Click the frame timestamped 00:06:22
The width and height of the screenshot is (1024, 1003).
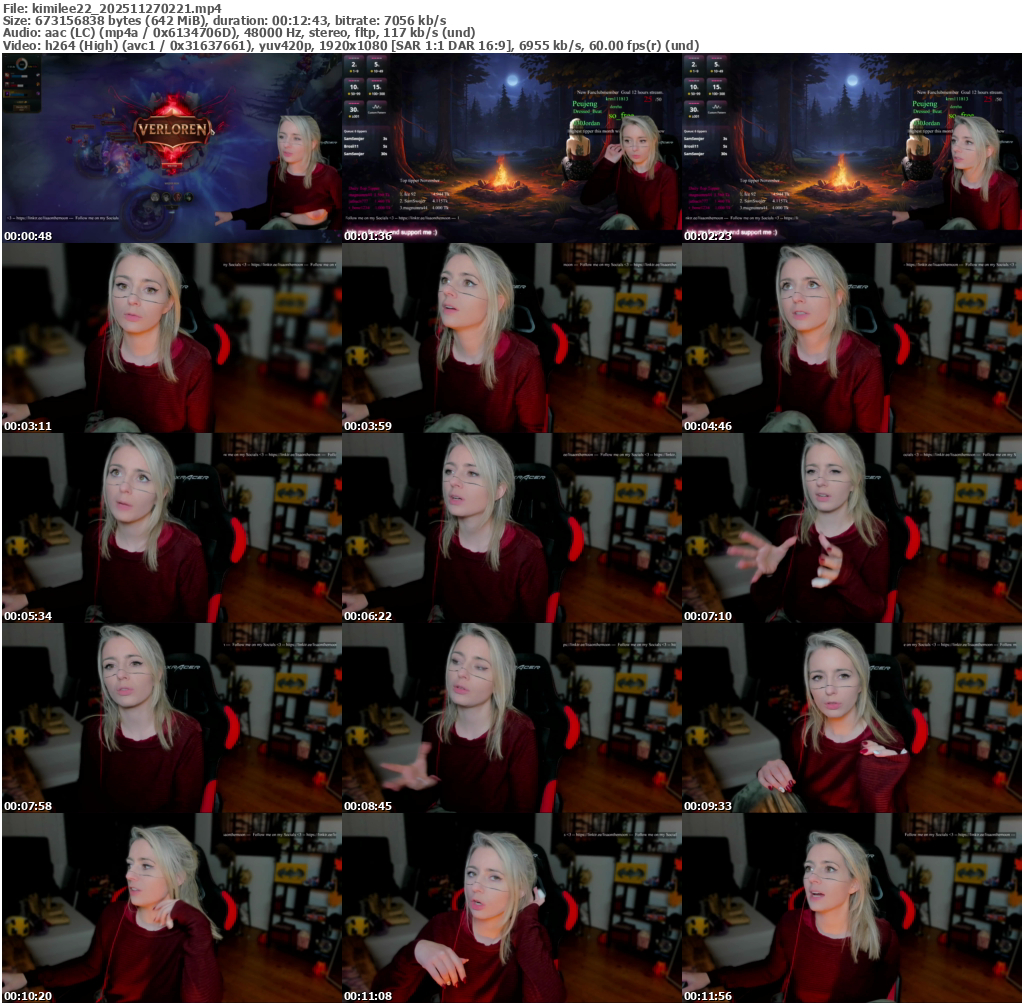coord(511,528)
